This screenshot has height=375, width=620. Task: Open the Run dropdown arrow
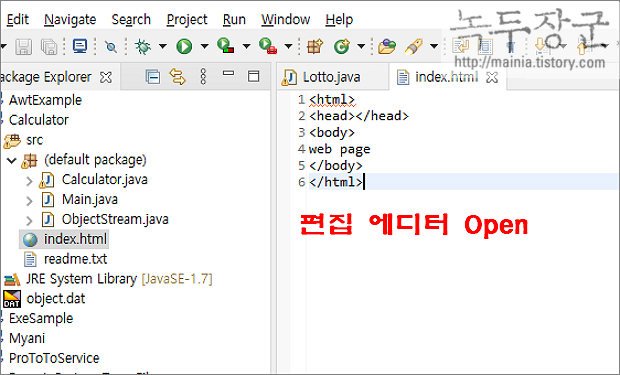coord(204,46)
